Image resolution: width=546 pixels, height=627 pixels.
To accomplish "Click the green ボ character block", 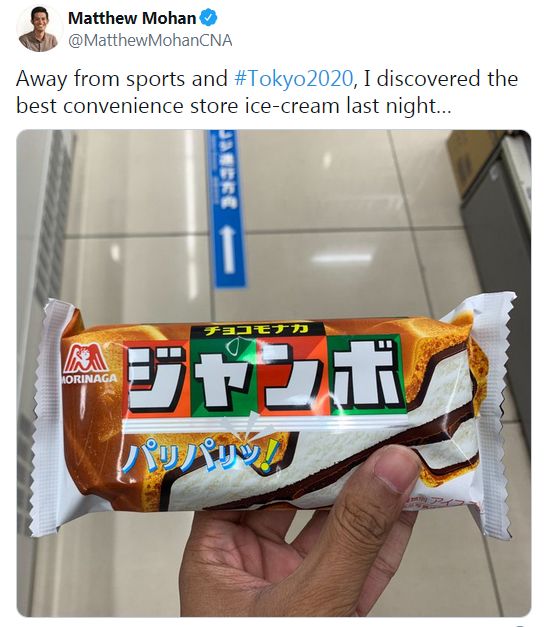I will (x=368, y=375).
